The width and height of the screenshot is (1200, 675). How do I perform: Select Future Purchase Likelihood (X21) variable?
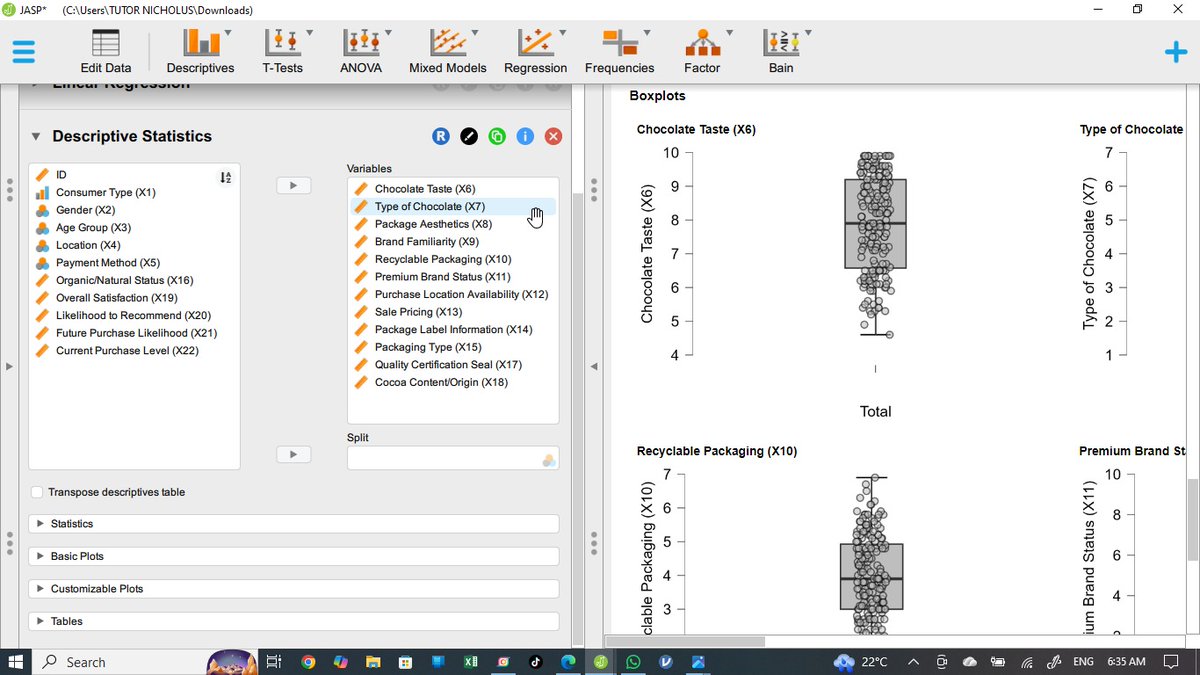coord(136,333)
